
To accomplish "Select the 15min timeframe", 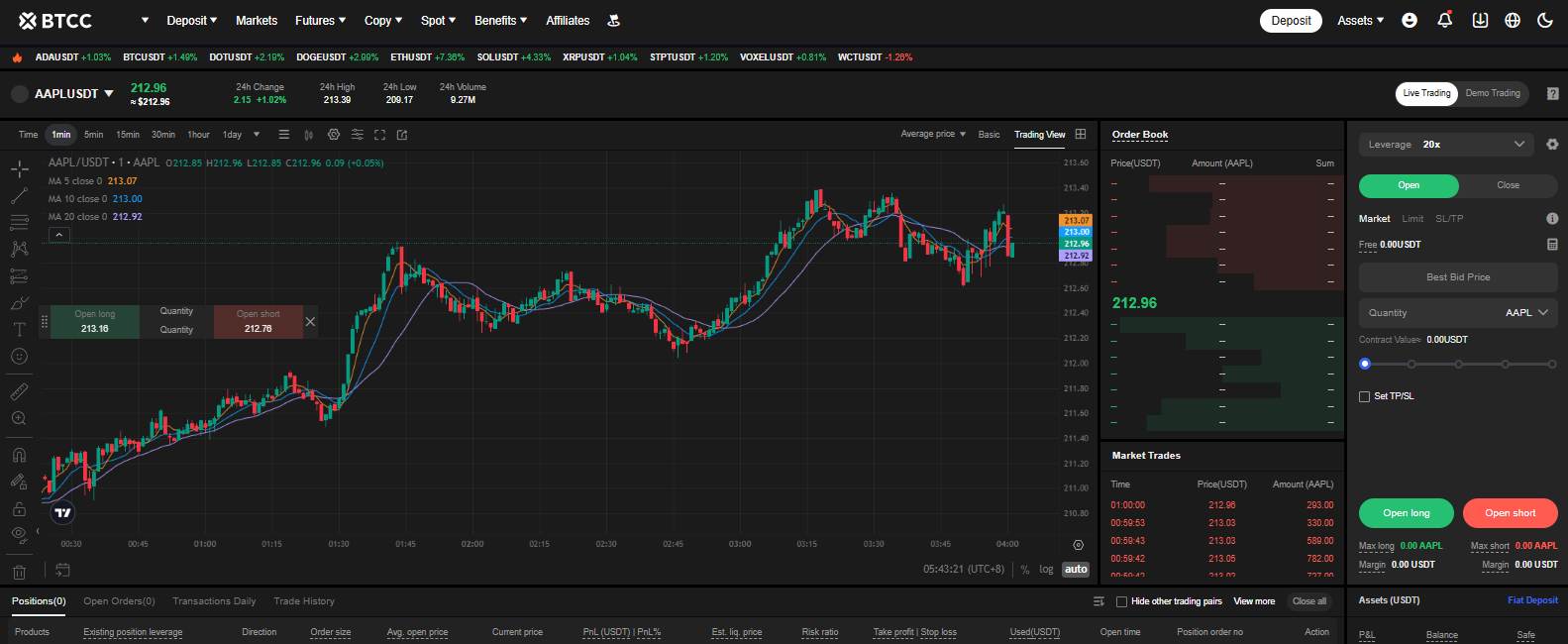I will [x=128, y=135].
